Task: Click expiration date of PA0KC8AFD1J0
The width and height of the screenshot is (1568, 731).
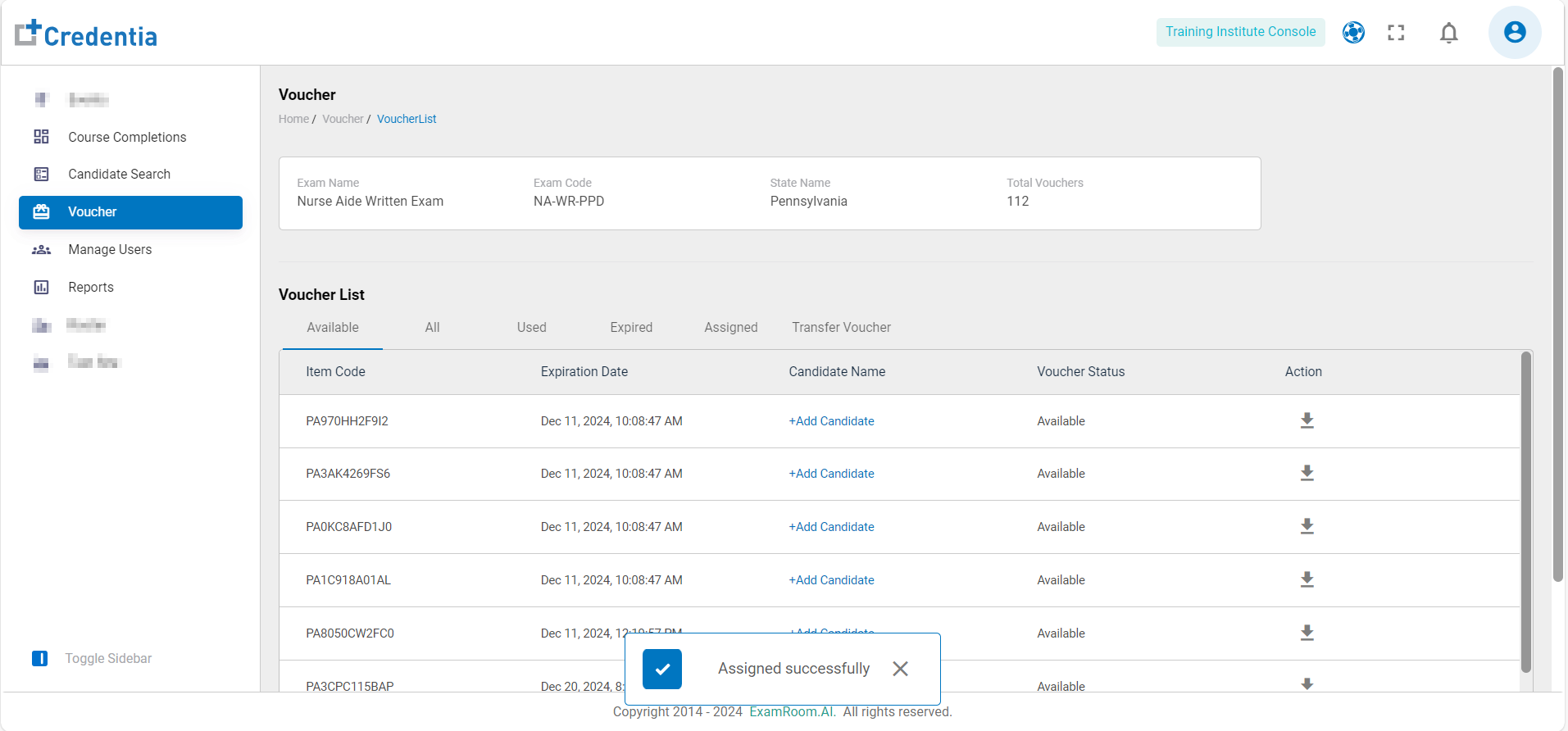Action: coord(611,527)
